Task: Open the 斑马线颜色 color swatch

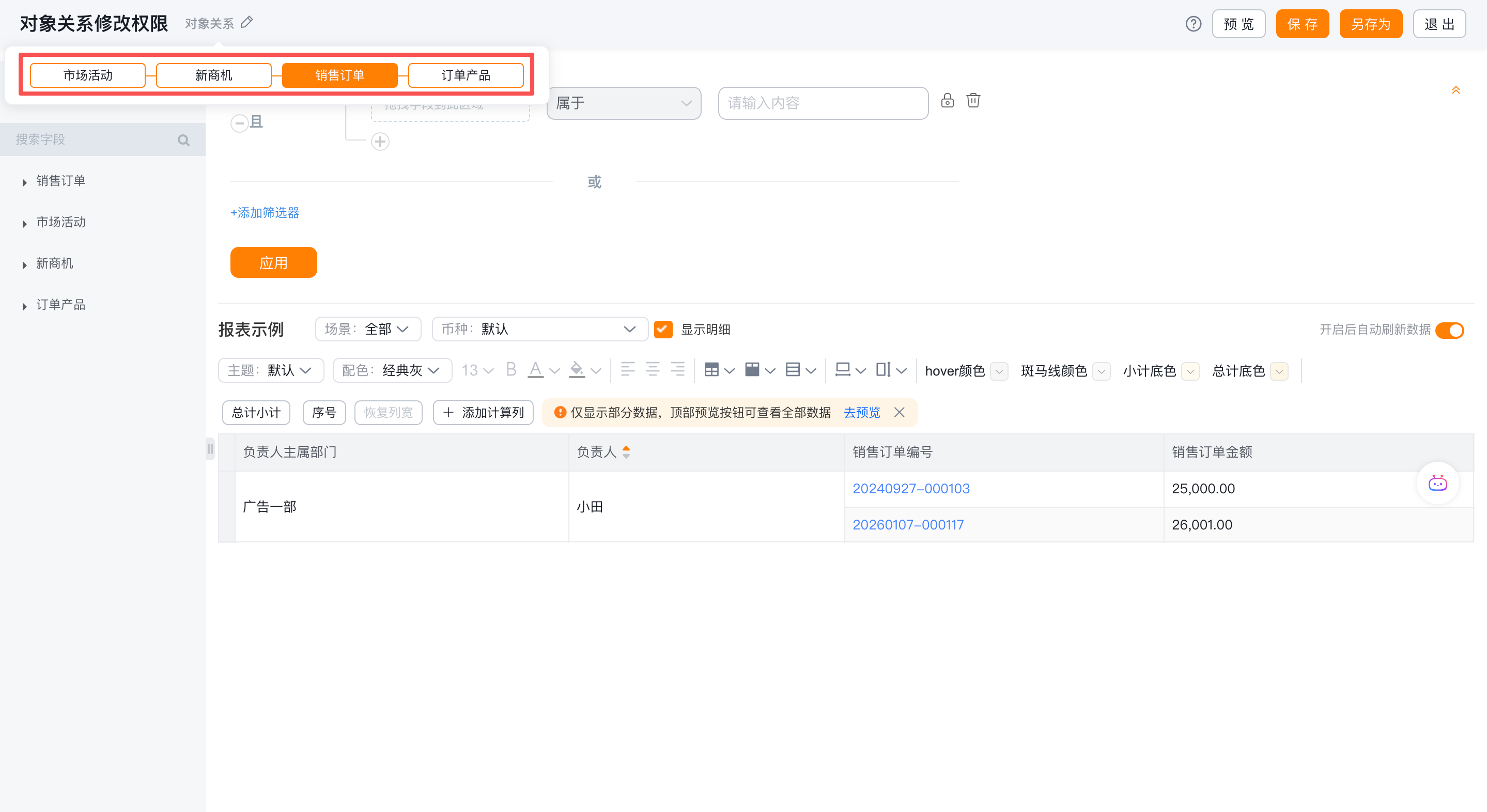Action: coord(1102,371)
